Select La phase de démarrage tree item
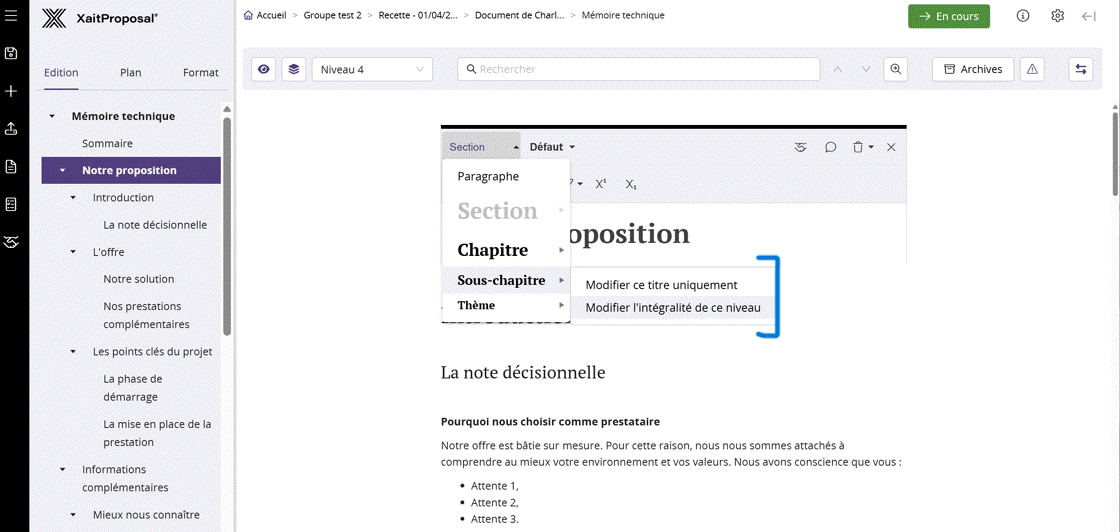 click(x=133, y=388)
